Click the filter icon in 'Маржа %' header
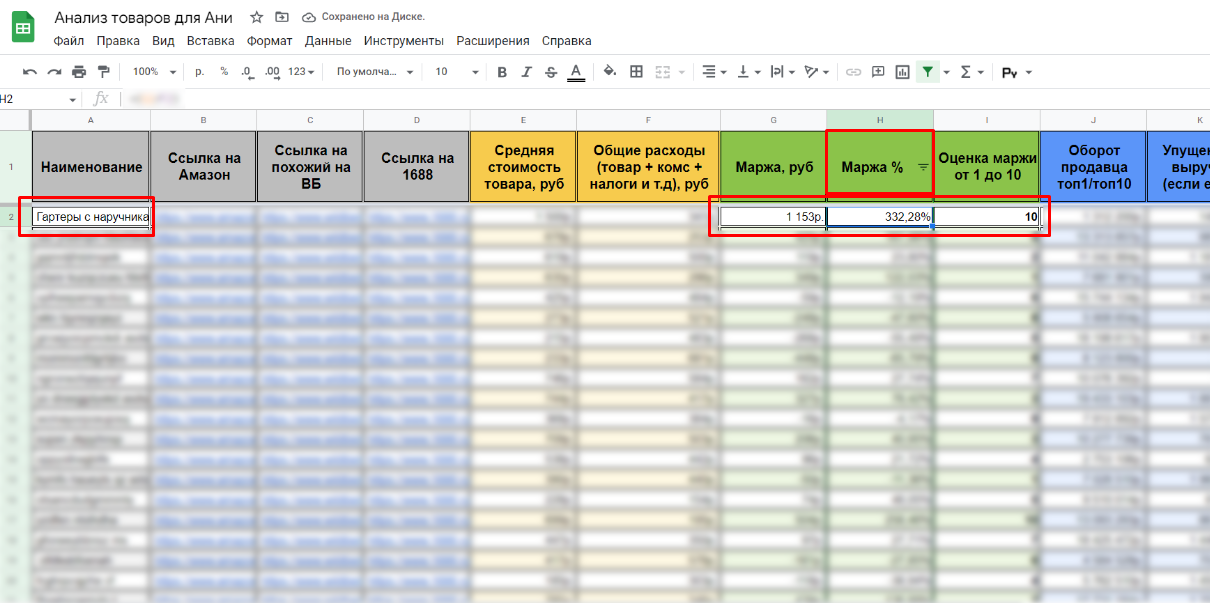 coord(923,168)
